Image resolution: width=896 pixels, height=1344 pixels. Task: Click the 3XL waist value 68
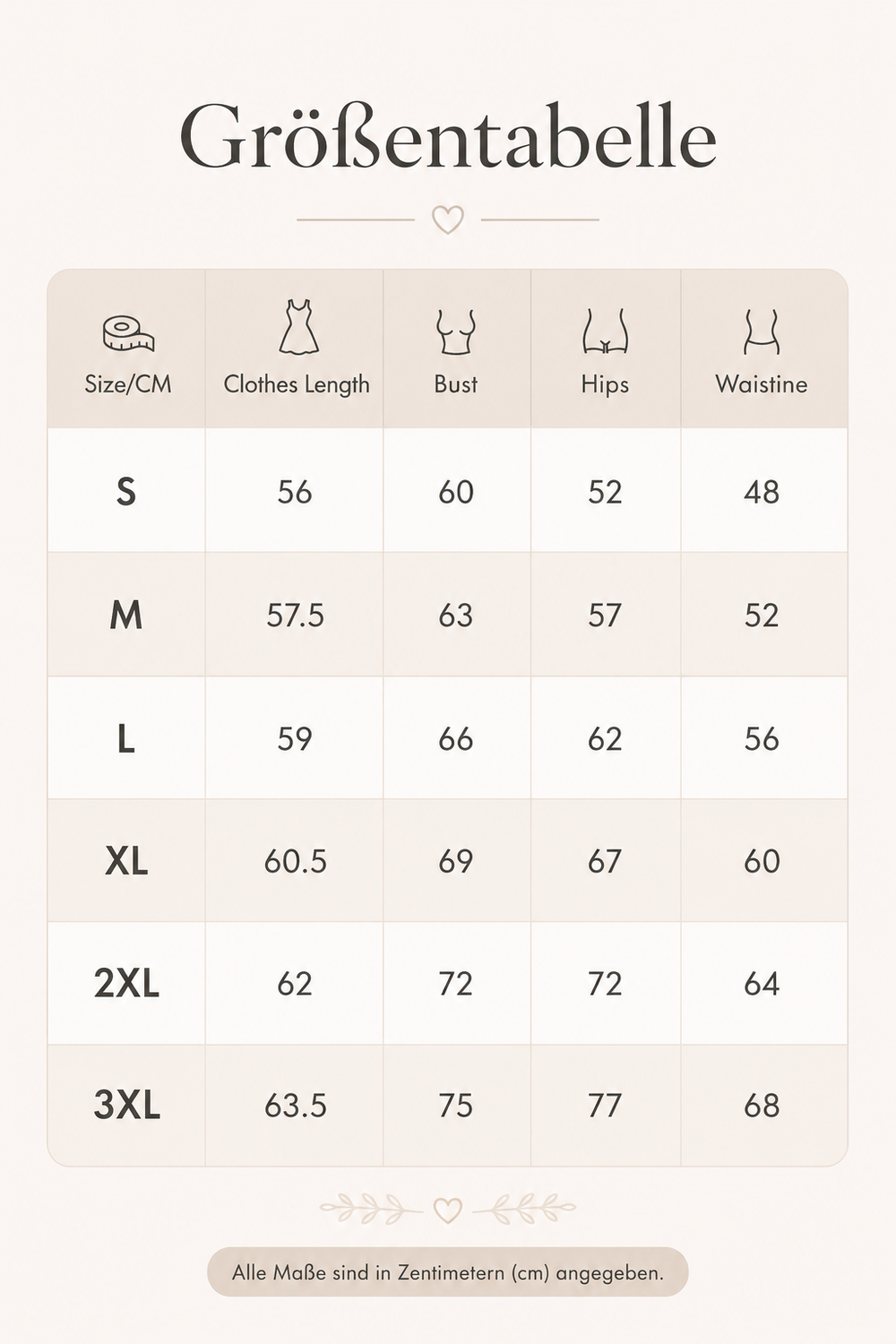pyautogui.click(x=762, y=1106)
